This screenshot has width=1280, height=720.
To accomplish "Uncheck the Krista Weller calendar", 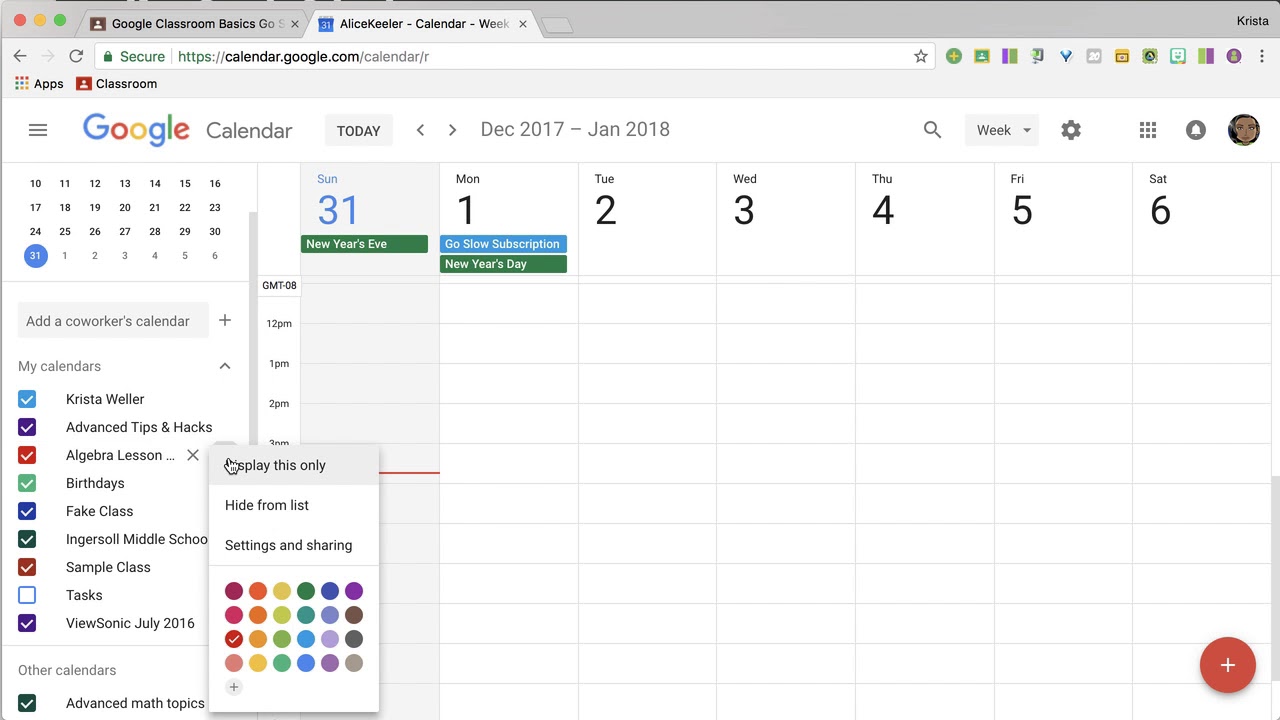I will (27, 399).
